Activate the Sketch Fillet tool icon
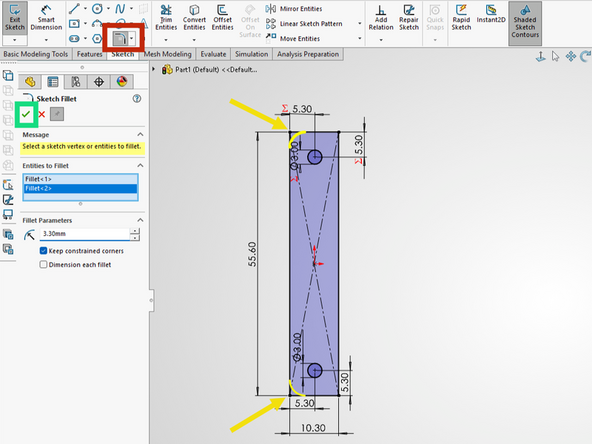The height and width of the screenshot is (444, 592). point(120,38)
